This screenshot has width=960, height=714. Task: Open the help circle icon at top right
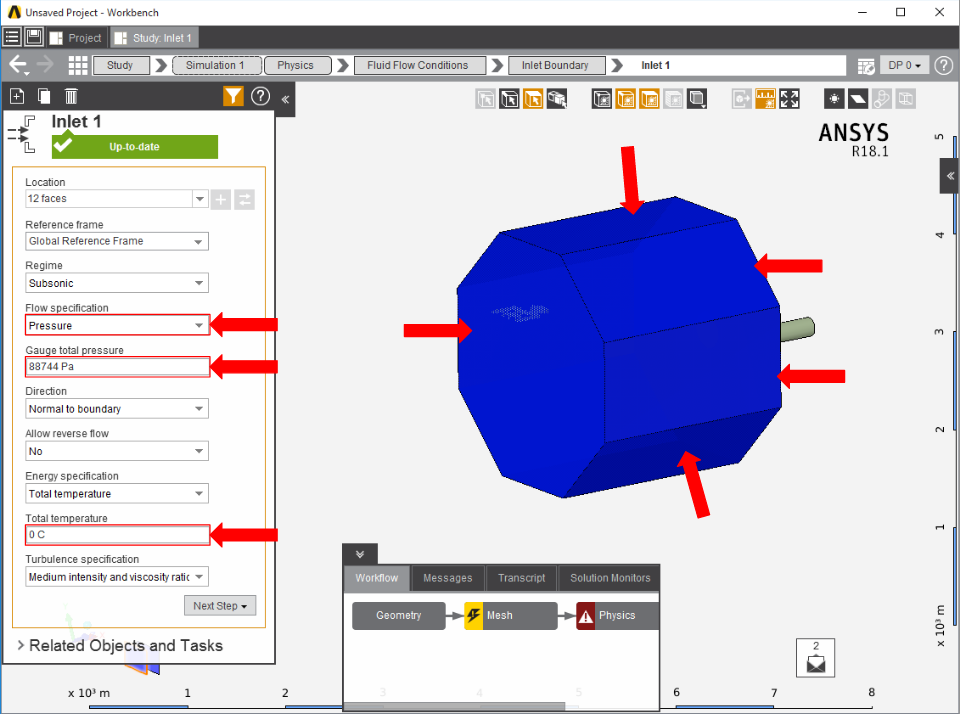coord(944,65)
